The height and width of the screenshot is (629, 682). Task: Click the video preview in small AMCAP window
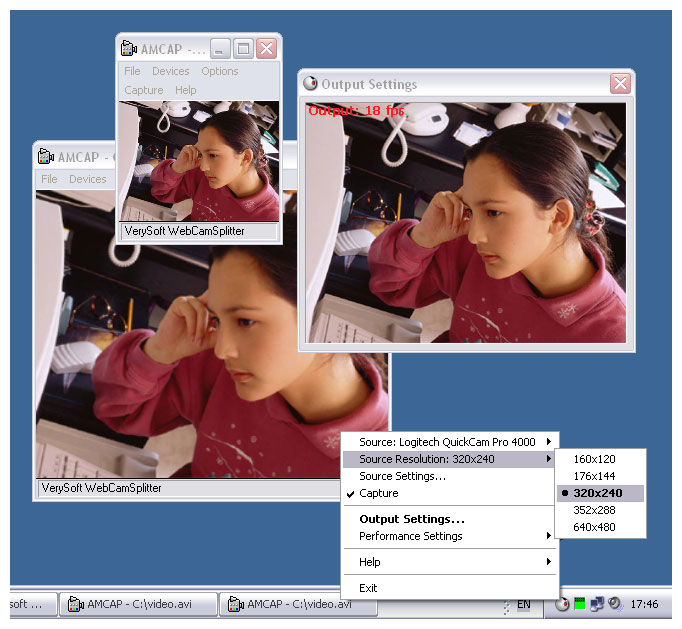pyautogui.click(x=199, y=161)
